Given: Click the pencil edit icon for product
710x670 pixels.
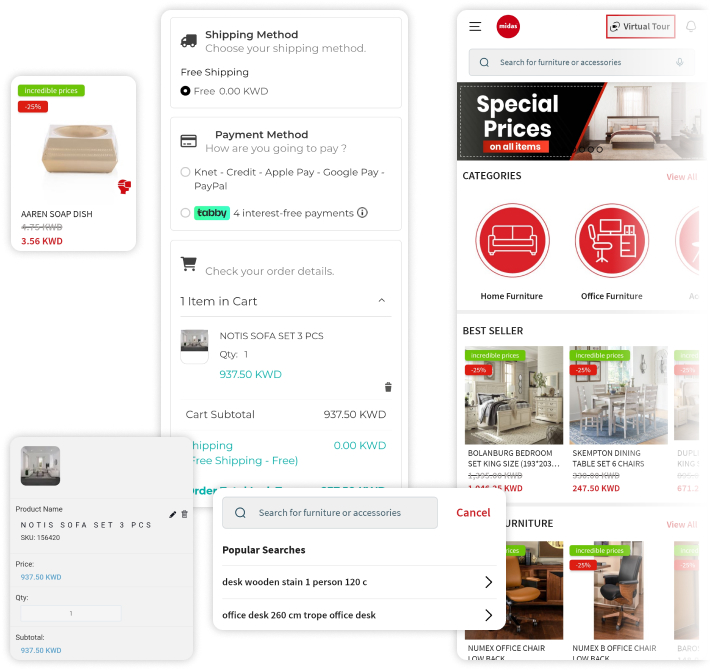Looking at the screenshot, I should click(x=173, y=514).
